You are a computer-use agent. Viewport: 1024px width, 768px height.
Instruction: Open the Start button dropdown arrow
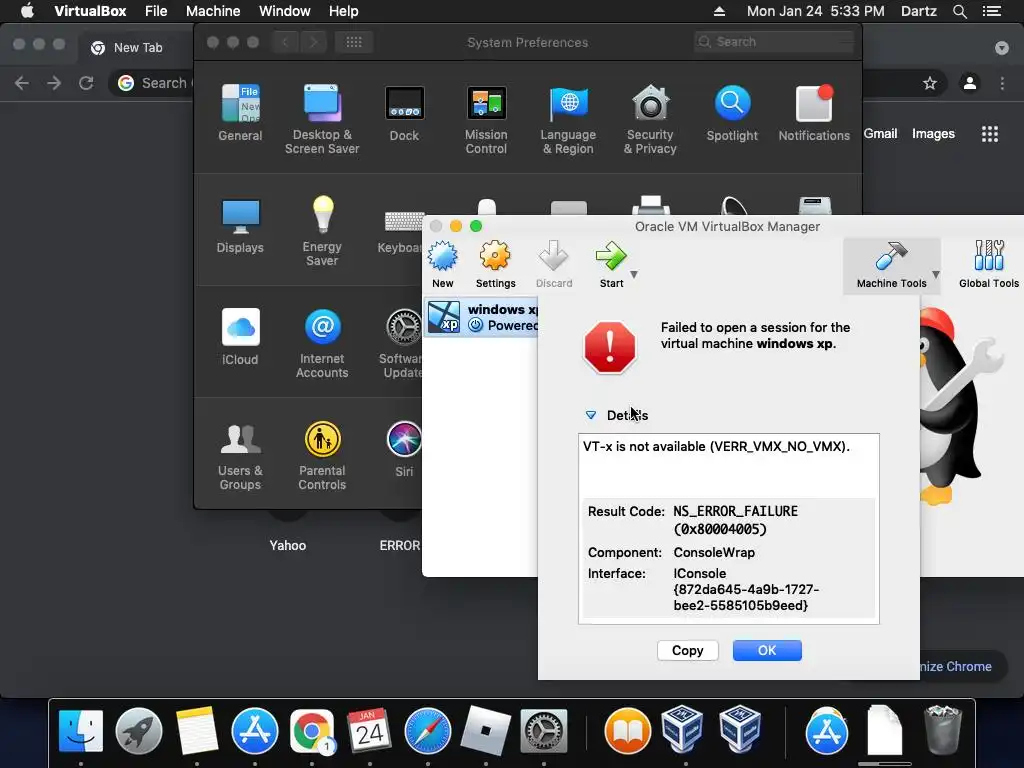633,275
